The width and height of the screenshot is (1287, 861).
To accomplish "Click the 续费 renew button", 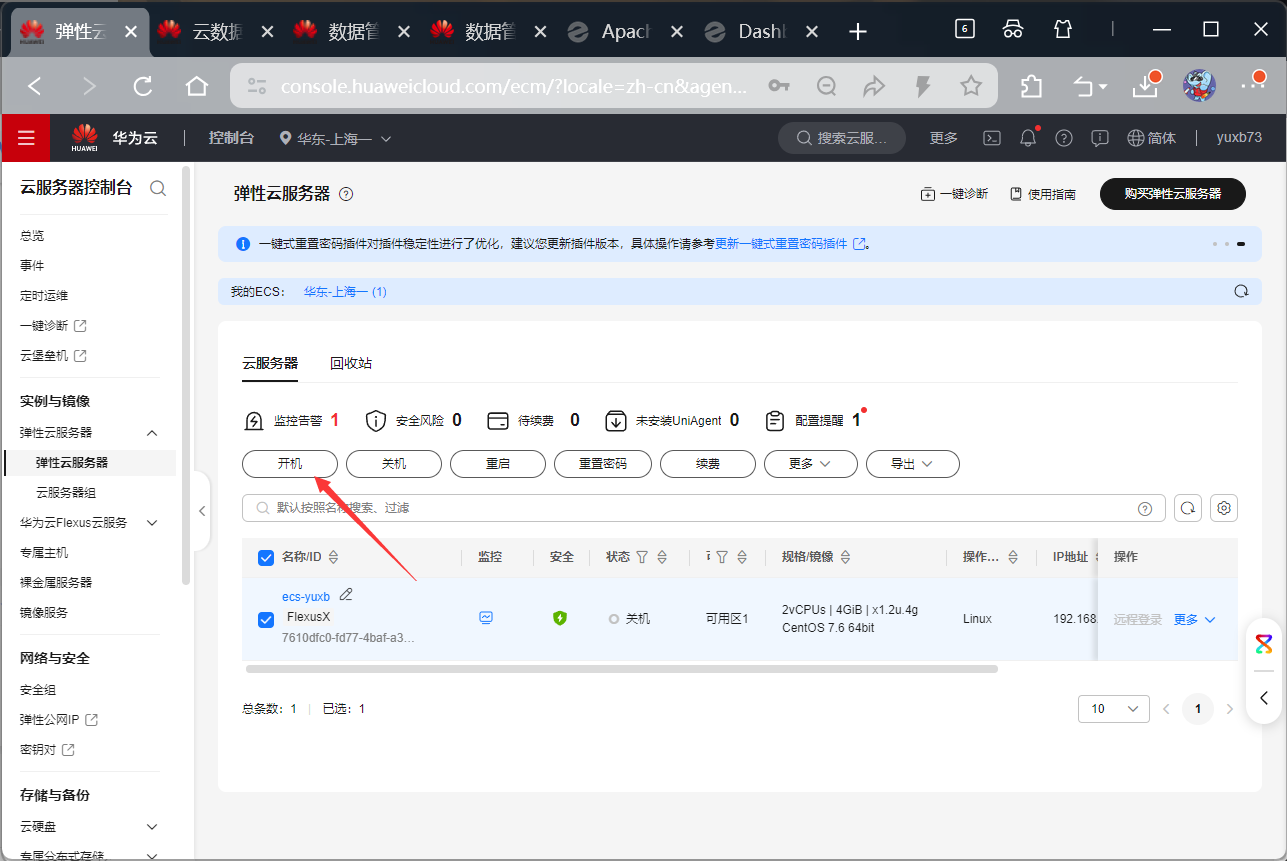I will click(708, 464).
